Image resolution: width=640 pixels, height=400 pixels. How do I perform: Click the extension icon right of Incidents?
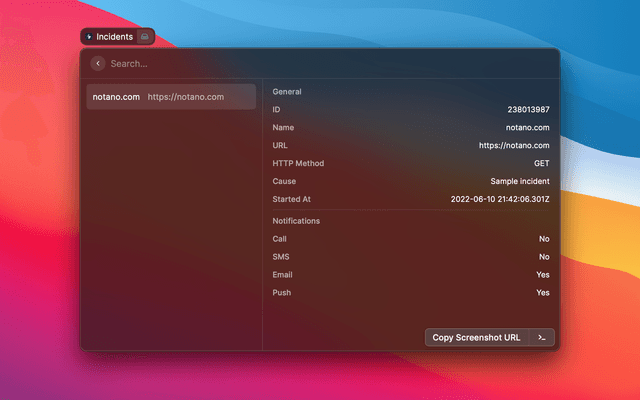[x=145, y=37]
